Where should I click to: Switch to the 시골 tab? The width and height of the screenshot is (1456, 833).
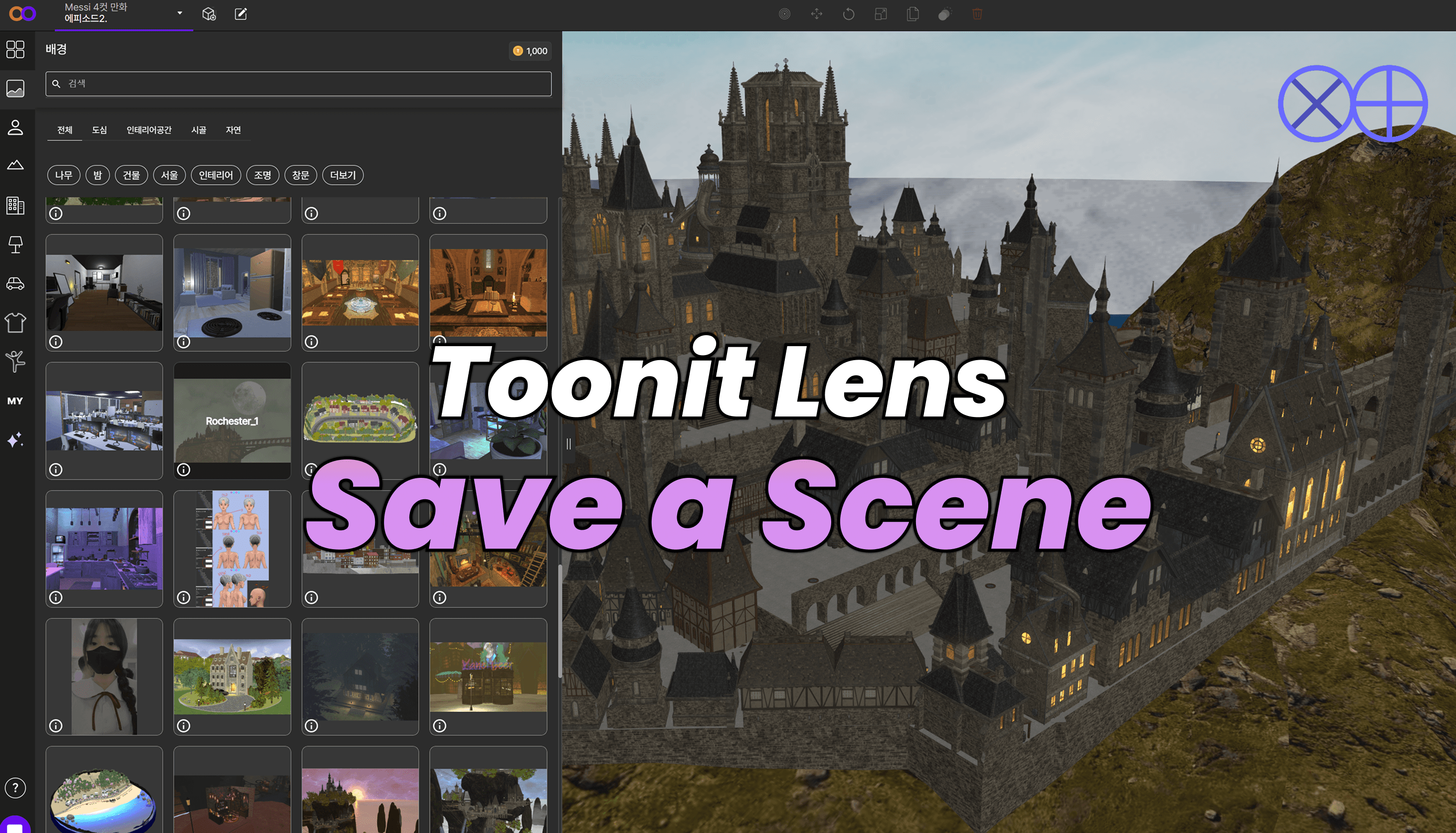click(199, 131)
